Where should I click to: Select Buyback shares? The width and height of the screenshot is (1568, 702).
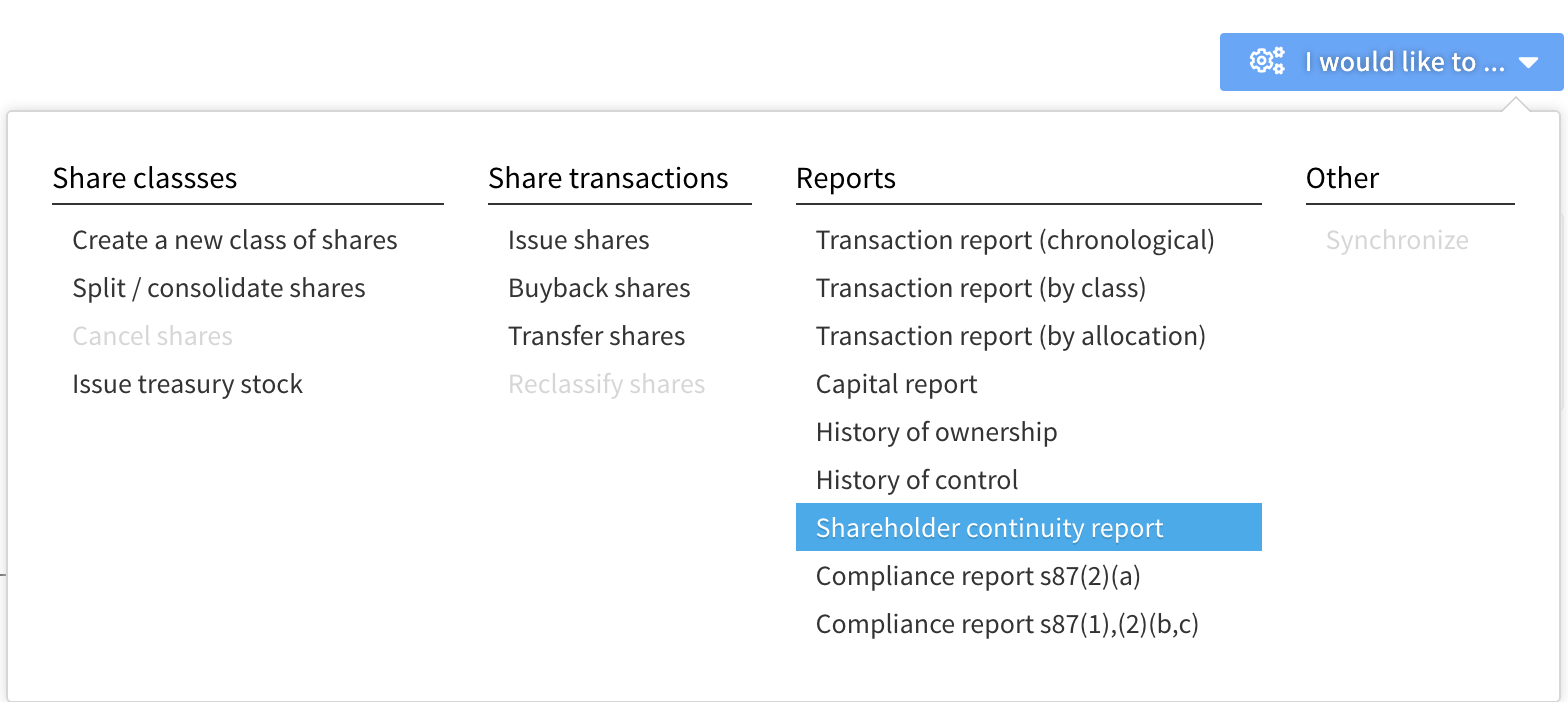tap(599, 288)
